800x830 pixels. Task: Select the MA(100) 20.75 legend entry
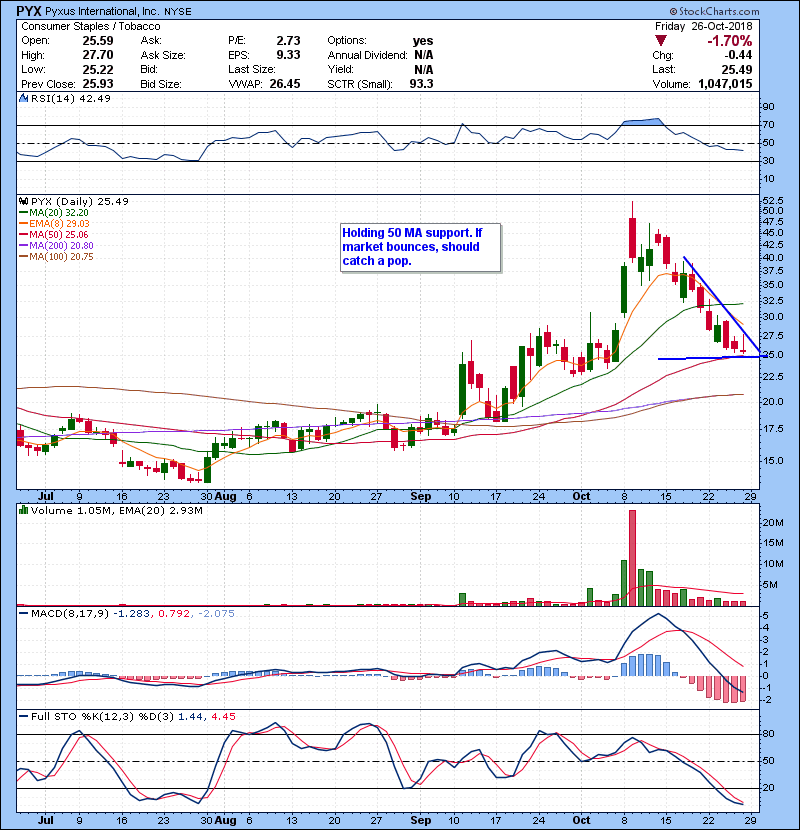tap(57, 257)
